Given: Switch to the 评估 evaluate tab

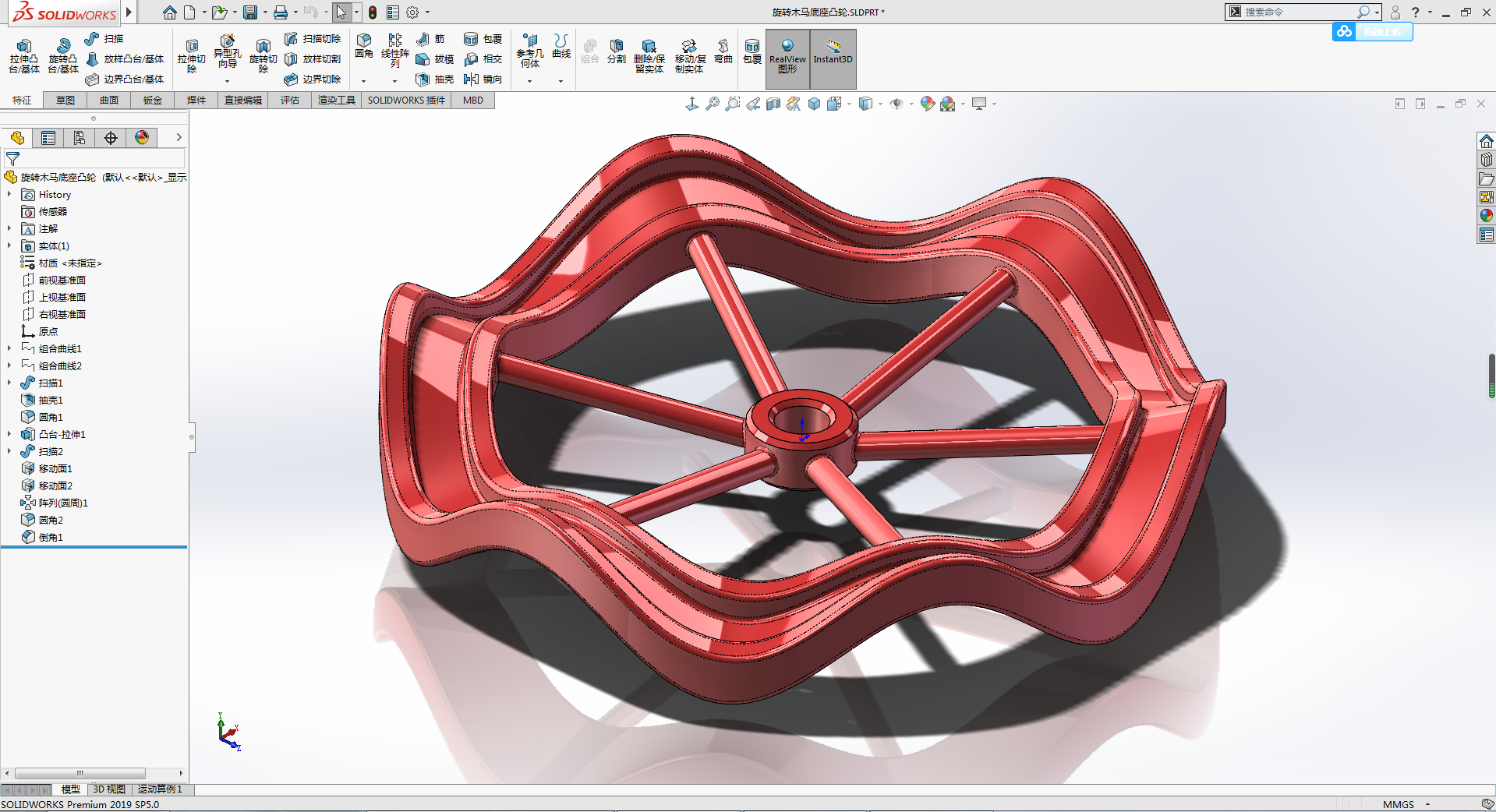Looking at the screenshot, I should click(x=290, y=100).
